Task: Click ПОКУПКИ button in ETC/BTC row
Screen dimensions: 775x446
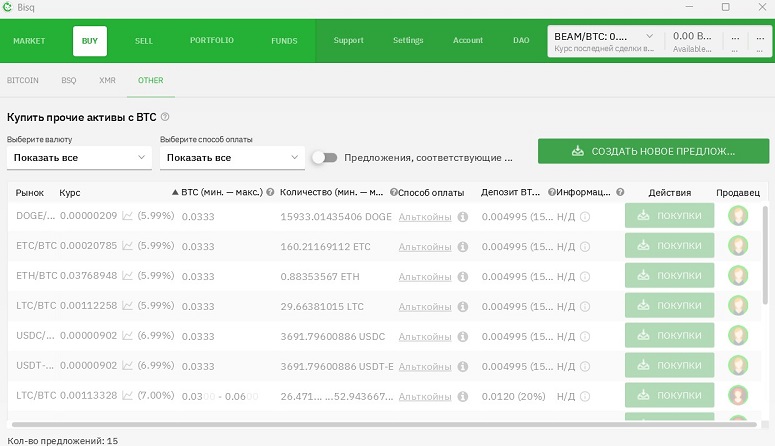Action: 669,246
